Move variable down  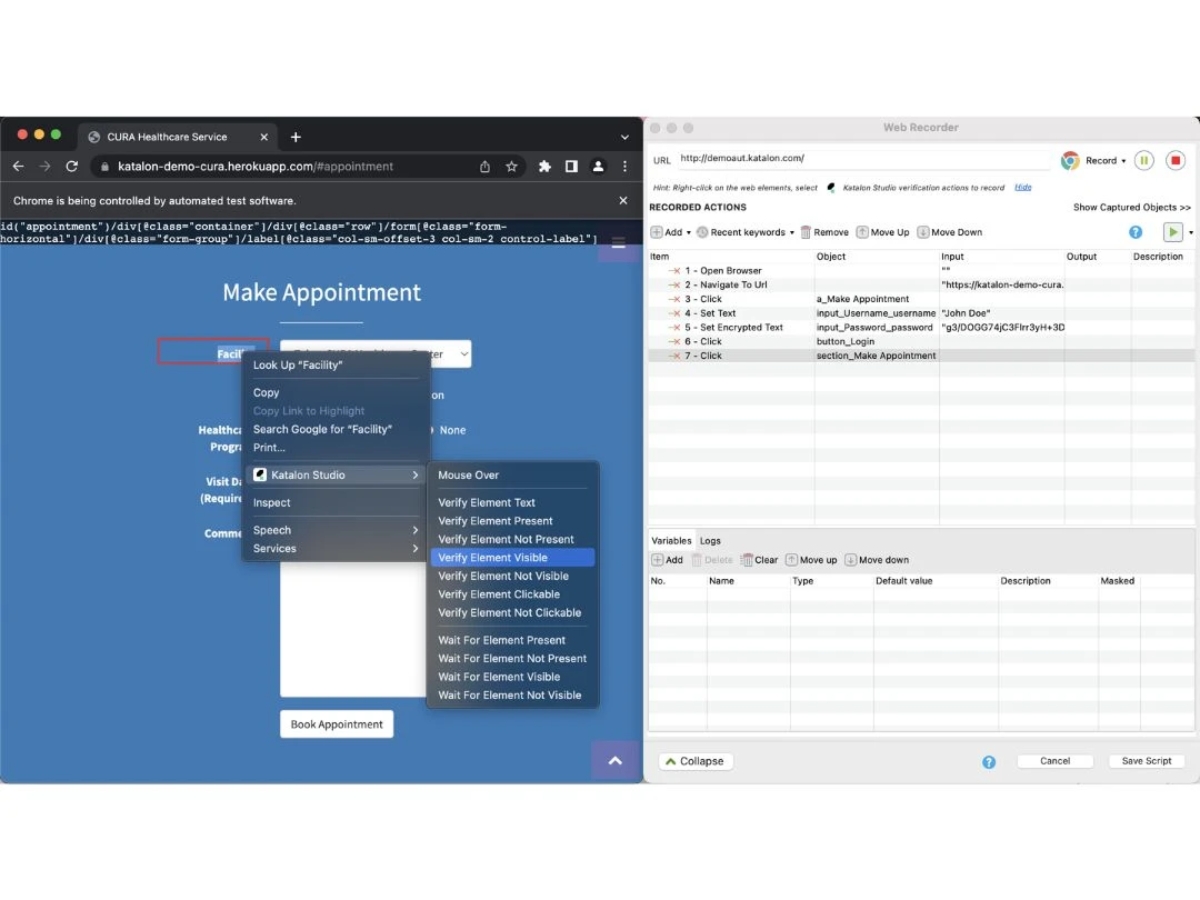877,560
